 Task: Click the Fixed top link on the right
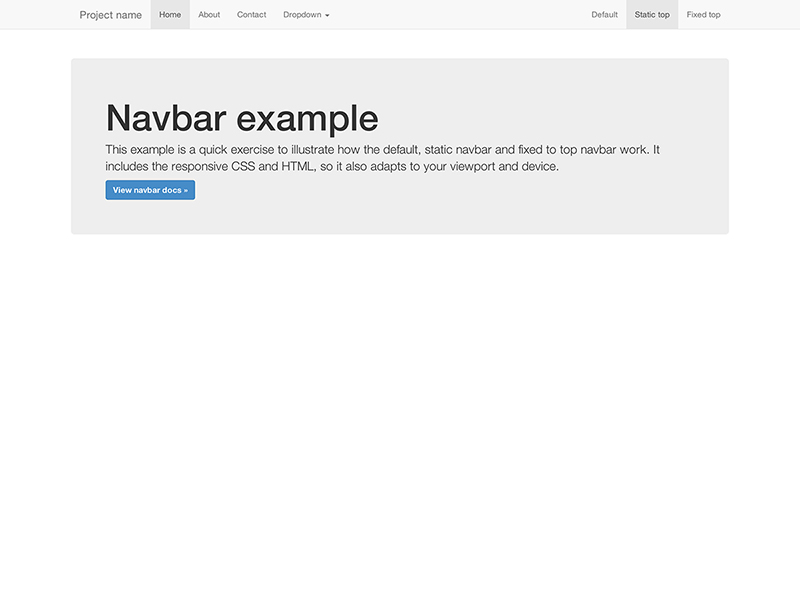point(702,14)
